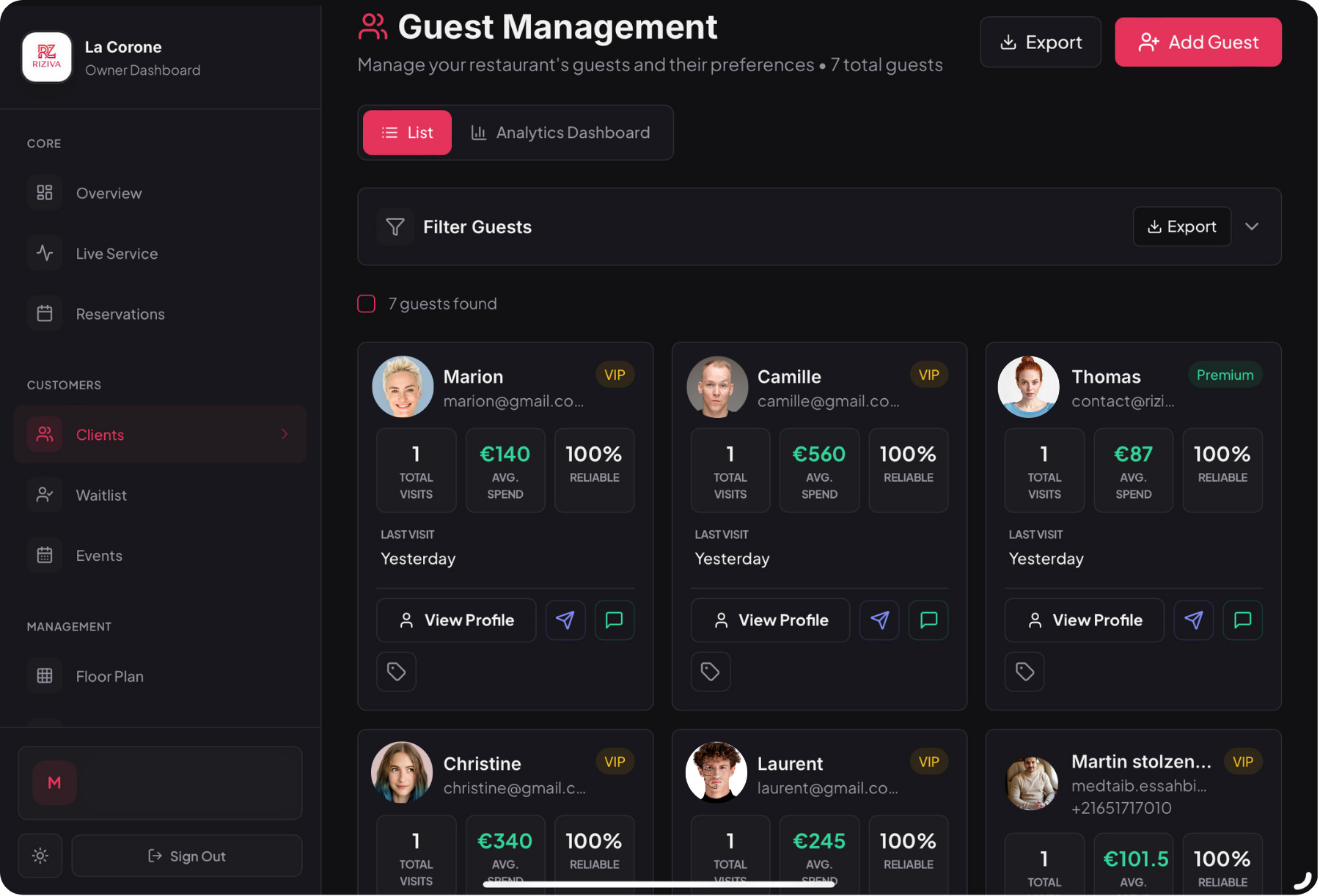Image resolution: width=1320 pixels, height=896 pixels.
Task: Open the chat message icon for Camille
Action: point(928,620)
